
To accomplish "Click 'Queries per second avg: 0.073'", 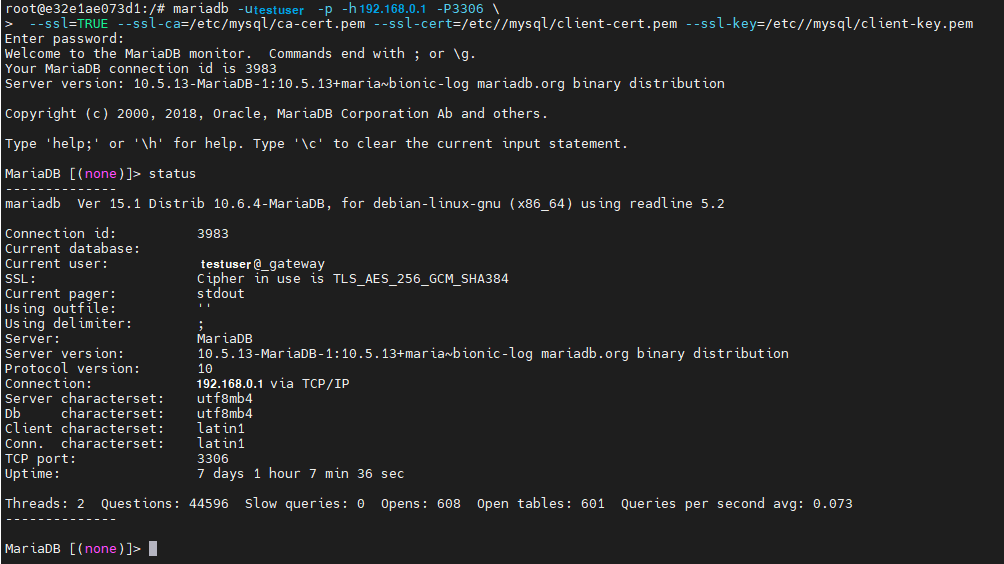I will (x=737, y=504).
